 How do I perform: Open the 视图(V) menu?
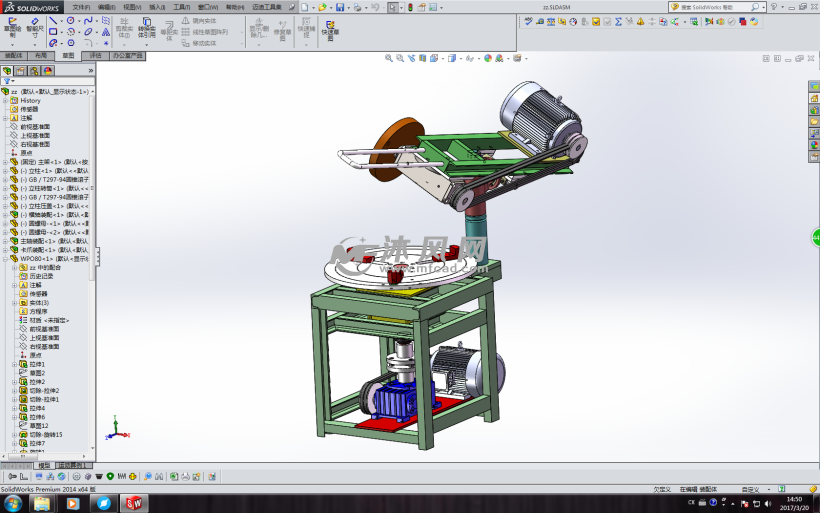pyautogui.click(x=132, y=7)
